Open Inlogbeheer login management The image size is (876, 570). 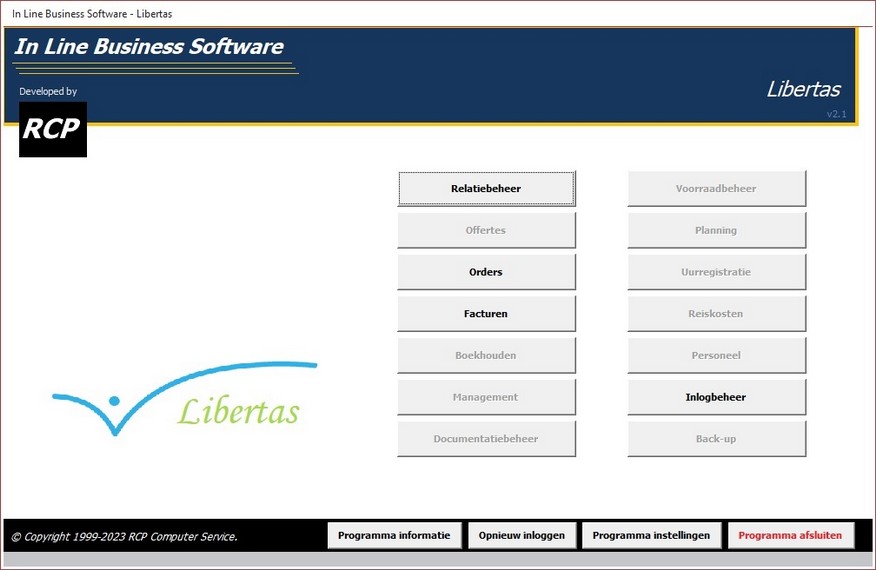coord(716,397)
